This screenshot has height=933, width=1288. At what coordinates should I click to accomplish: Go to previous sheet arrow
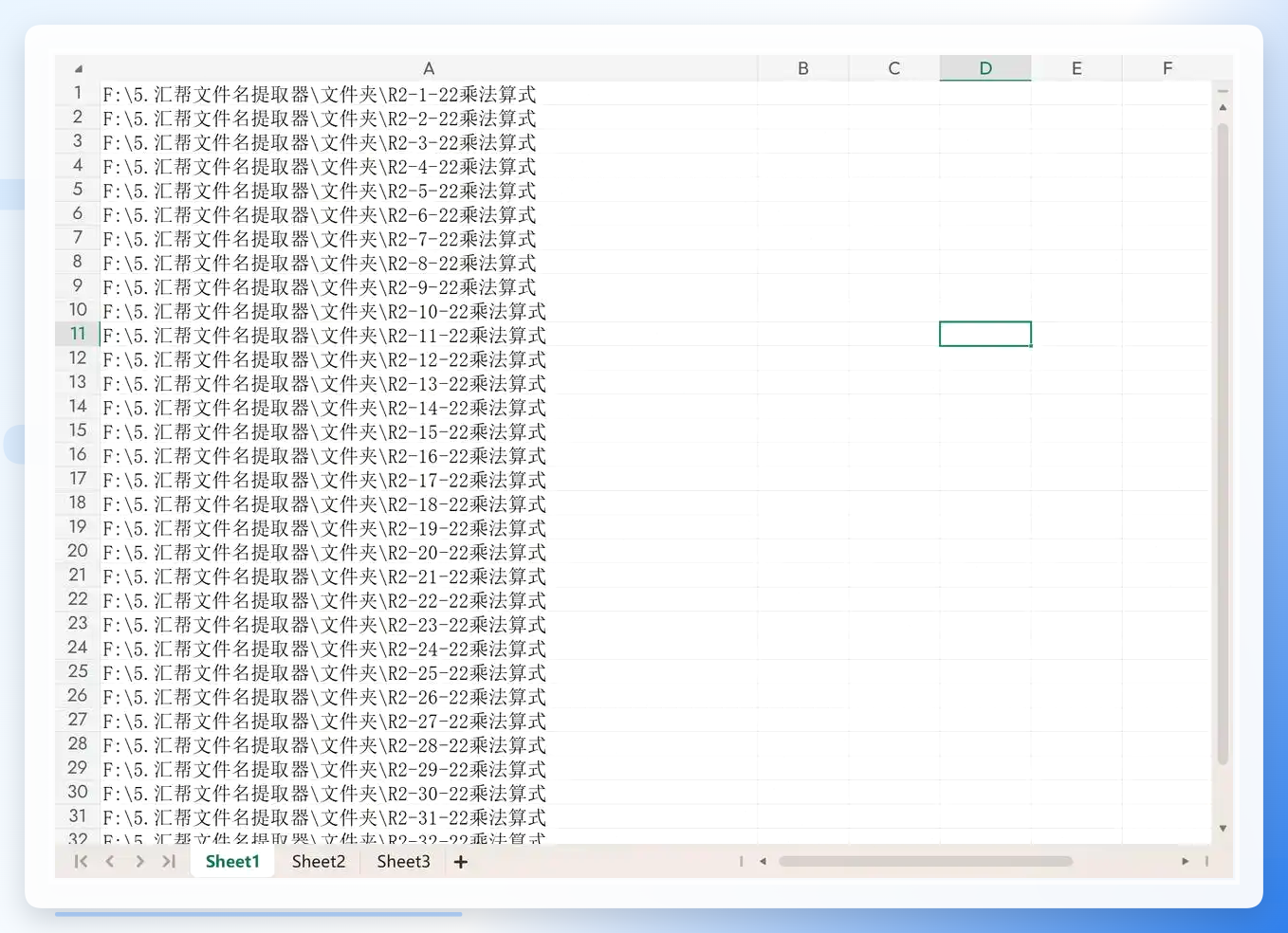coord(110,861)
